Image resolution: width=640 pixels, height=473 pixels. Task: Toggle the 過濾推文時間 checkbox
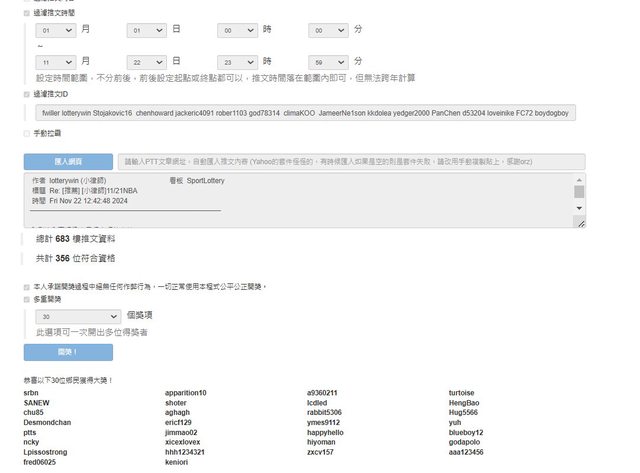click(27, 13)
